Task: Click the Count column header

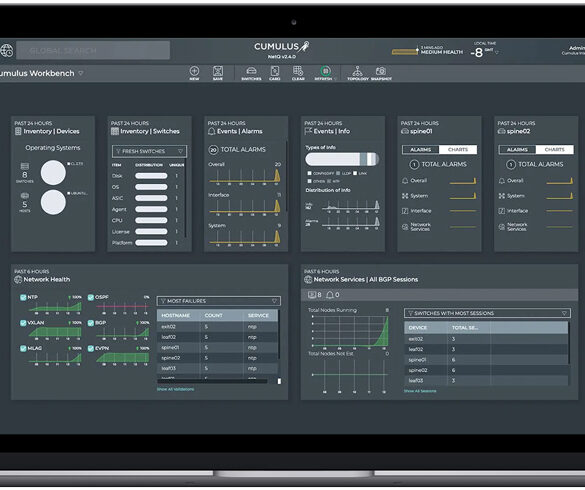Action: pyautogui.click(x=213, y=315)
